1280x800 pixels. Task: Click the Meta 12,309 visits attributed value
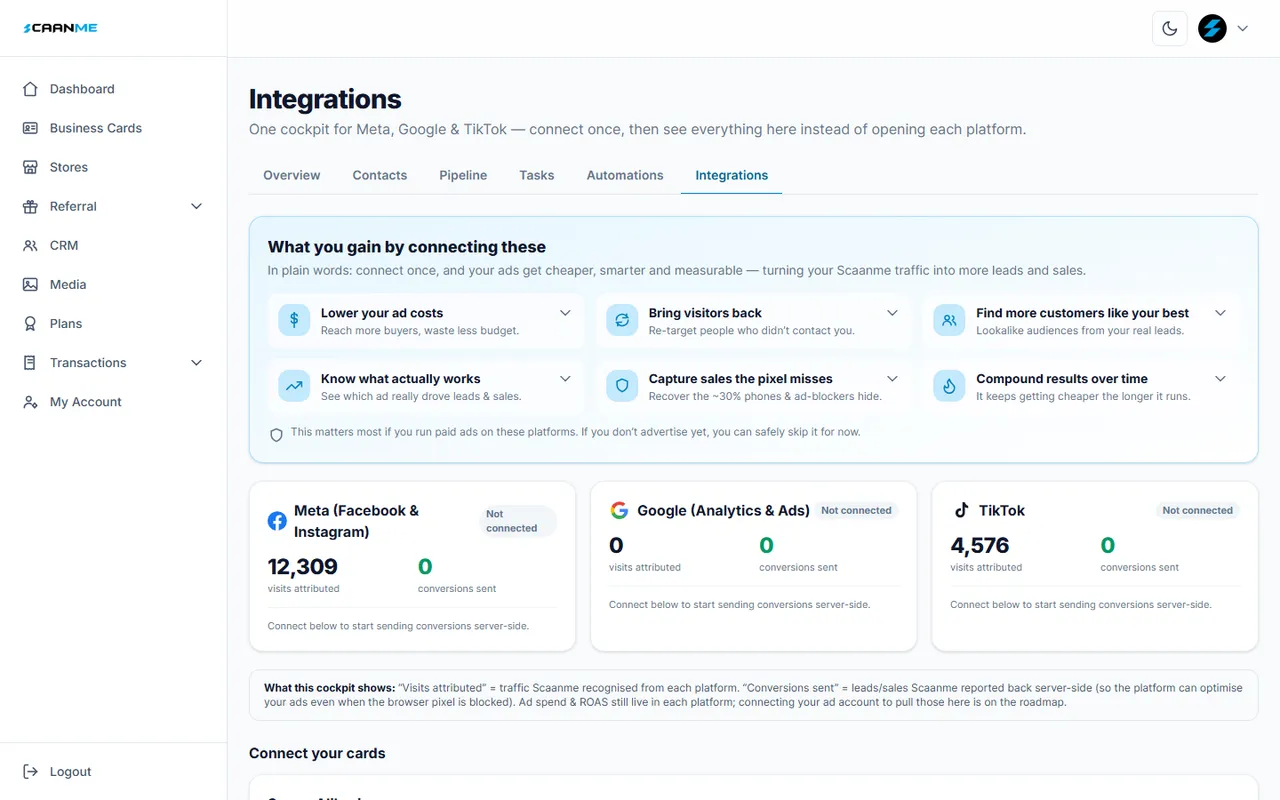(x=303, y=567)
